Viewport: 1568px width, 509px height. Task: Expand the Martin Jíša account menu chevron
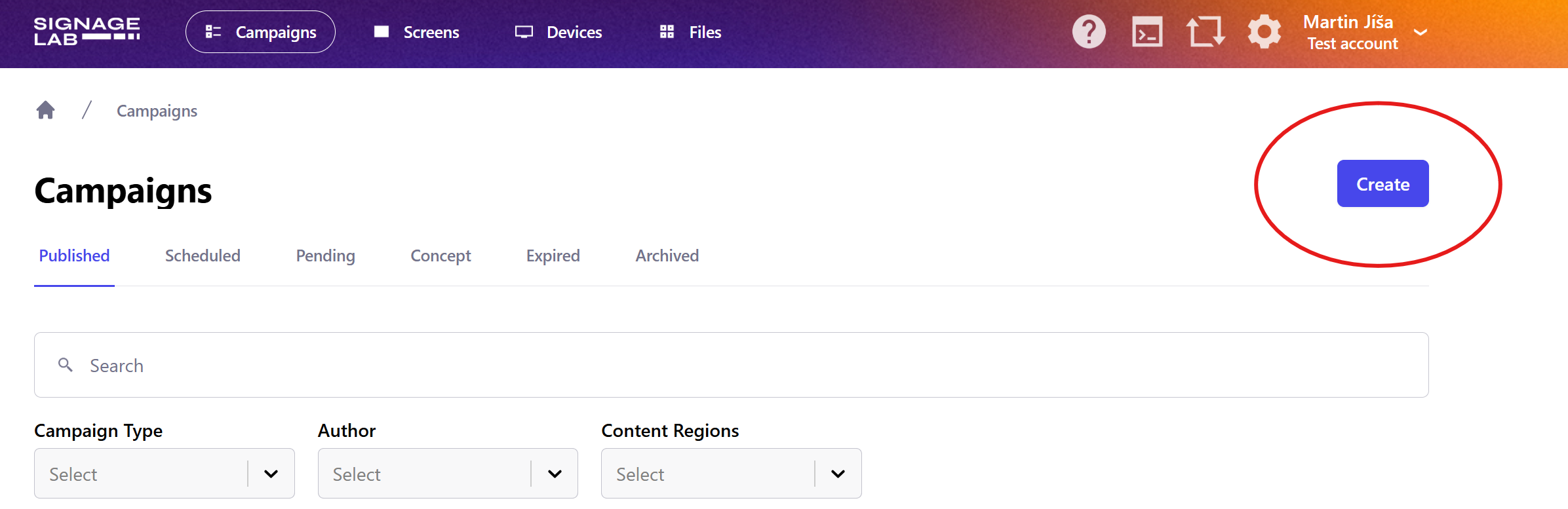[x=1421, y=32]
